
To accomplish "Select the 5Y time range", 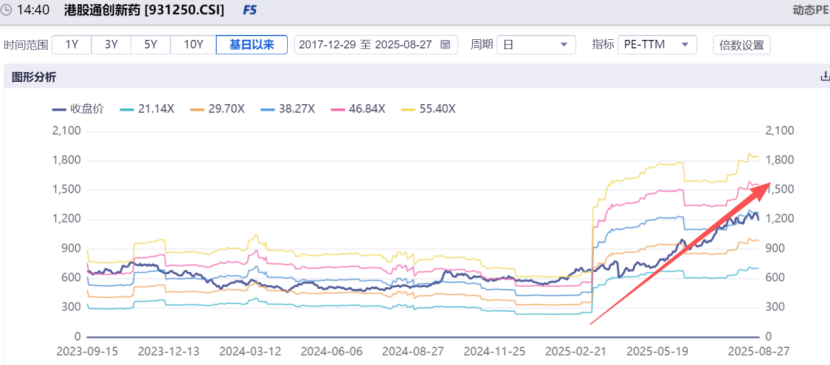I will click(x=151, y=44).
